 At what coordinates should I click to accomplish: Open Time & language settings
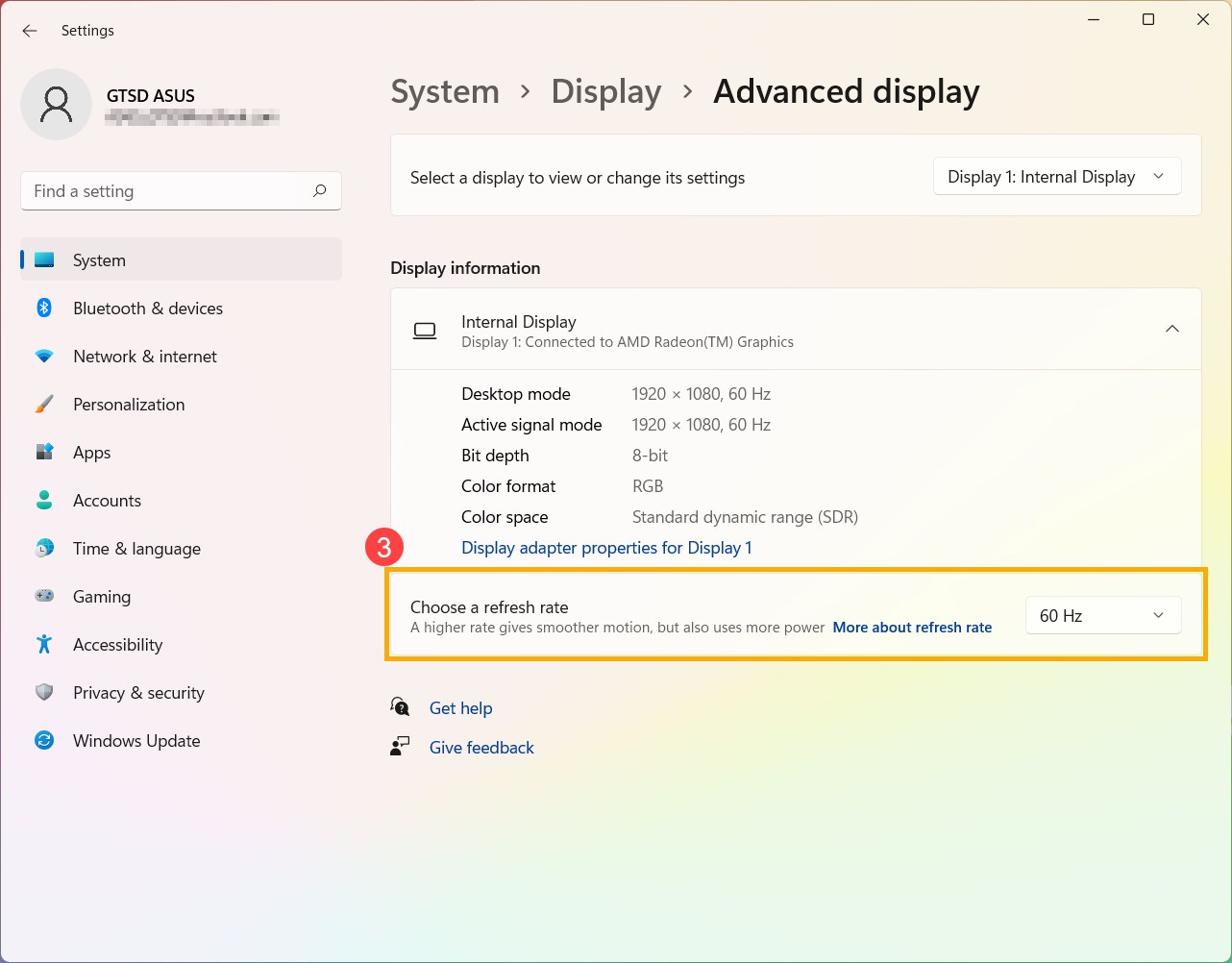pyautogui.click(x=181, y=548)
